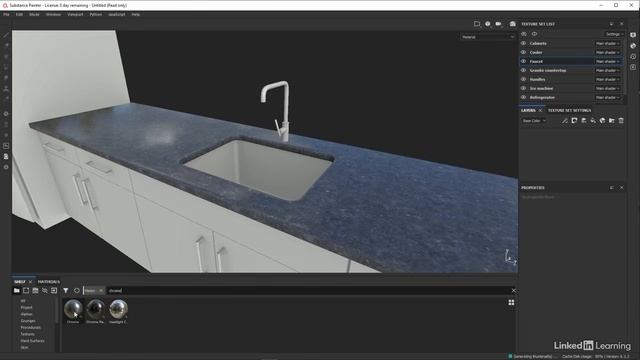The width and height of the screenshot is (640, 360).
Task: Open Base Color channel dropdown
Action: point(534,120)
